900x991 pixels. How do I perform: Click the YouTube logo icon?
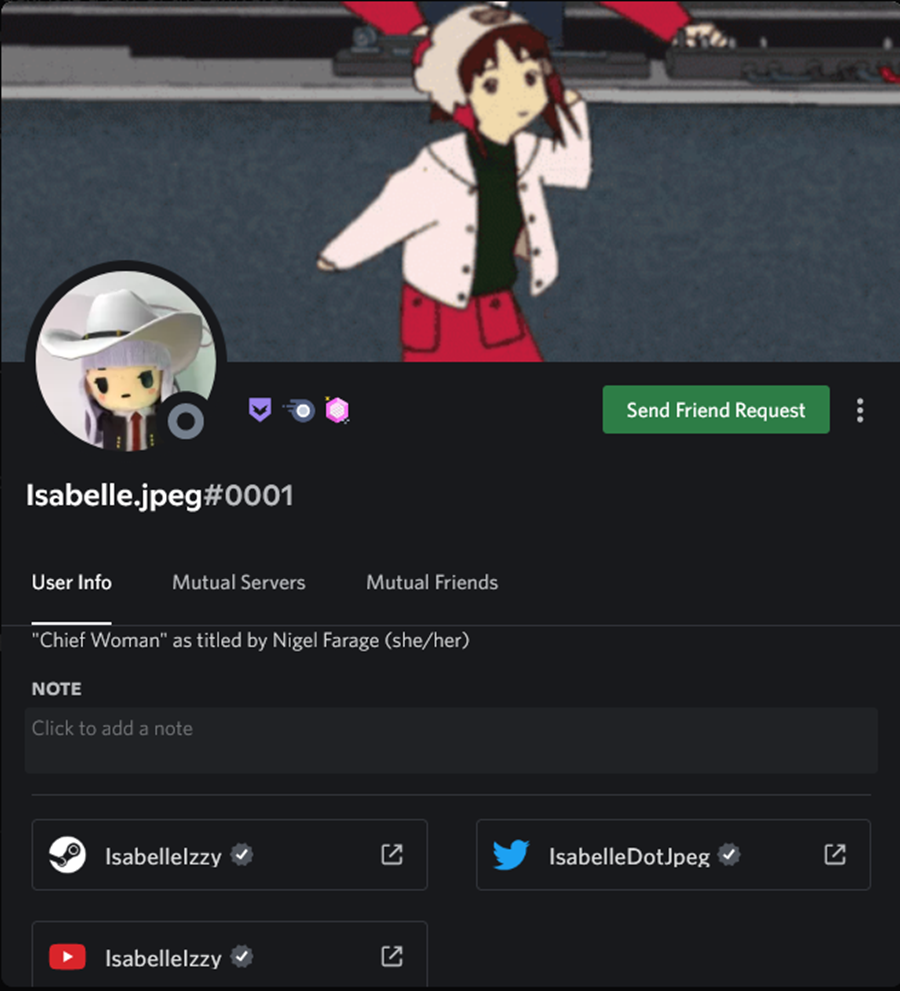point(68,956)
